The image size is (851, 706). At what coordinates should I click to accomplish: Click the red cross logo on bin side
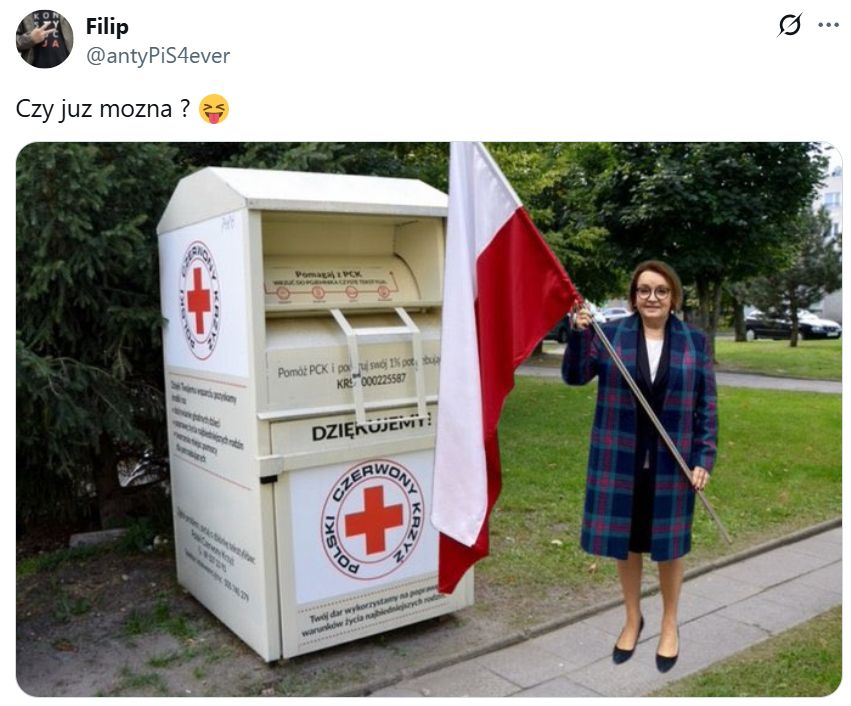(x=200, y=300)
